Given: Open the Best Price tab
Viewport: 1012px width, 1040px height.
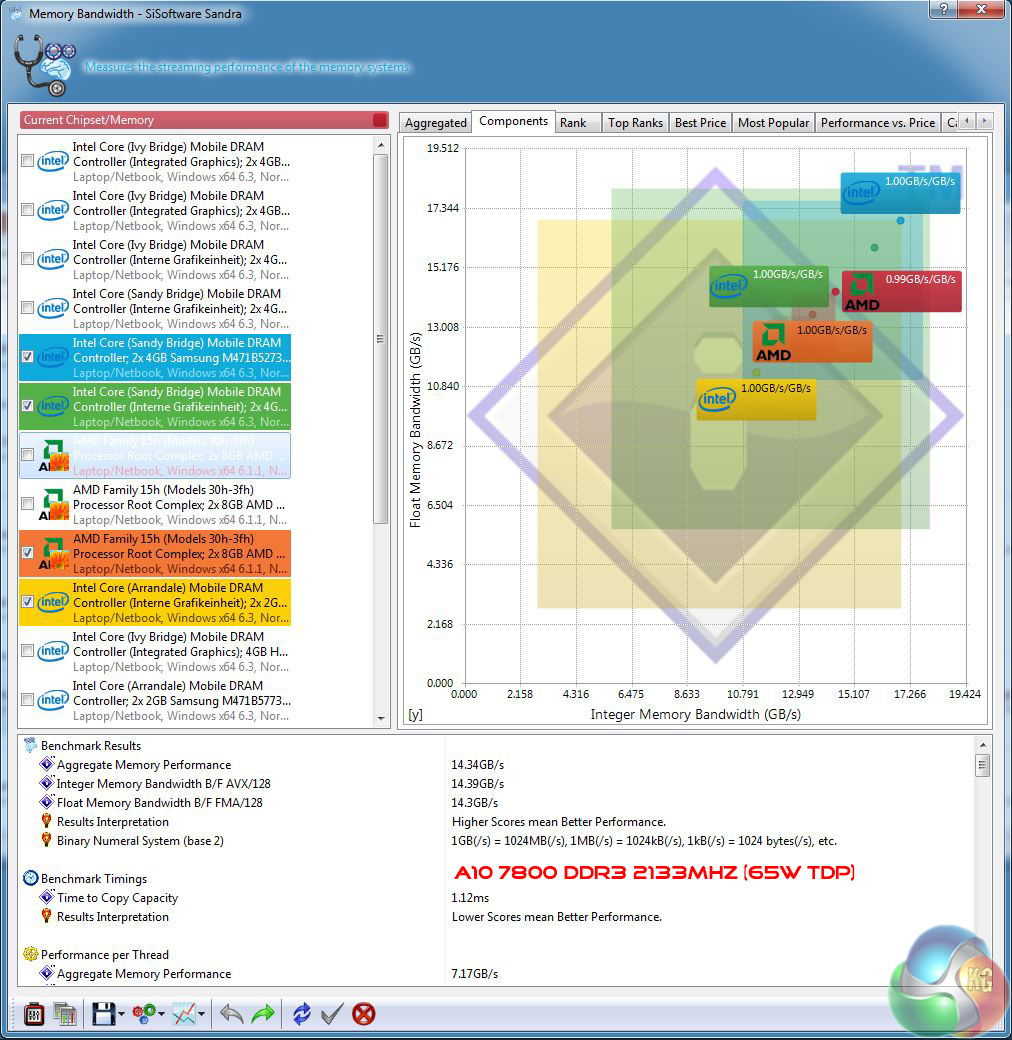Looking at the screenshot, I should pyautogui.click(x=700, y=123).
